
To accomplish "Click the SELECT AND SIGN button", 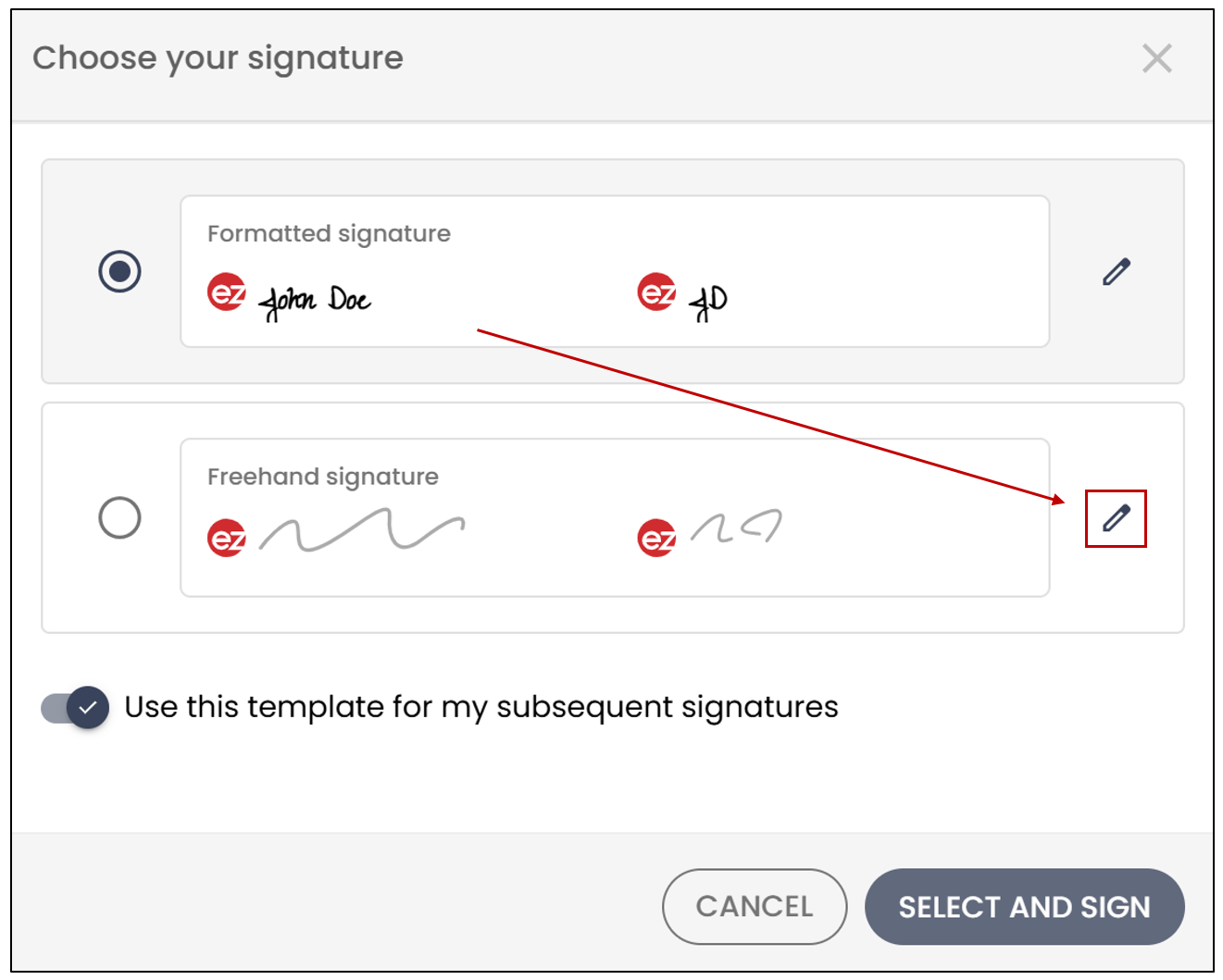I will coord(1024,907).
